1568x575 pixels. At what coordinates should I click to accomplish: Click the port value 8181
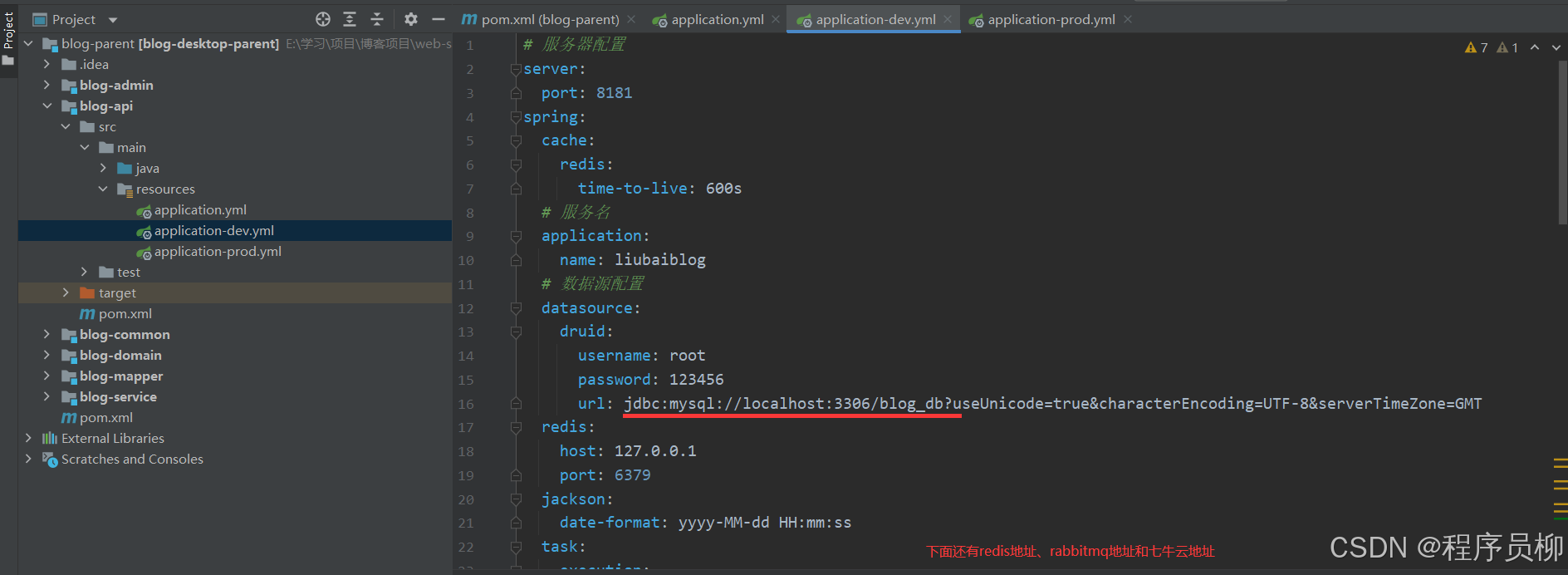pyautogui.click(x=614, y=93)
